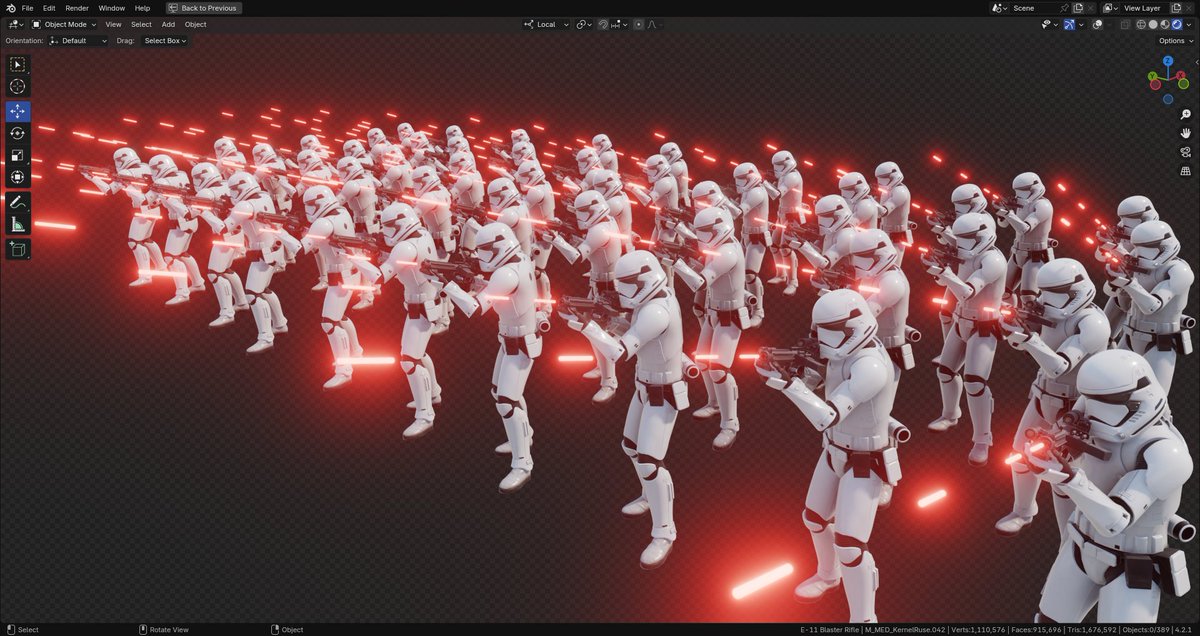
Task: Open the viewport Object menu
Action: [x=195, y=24]
